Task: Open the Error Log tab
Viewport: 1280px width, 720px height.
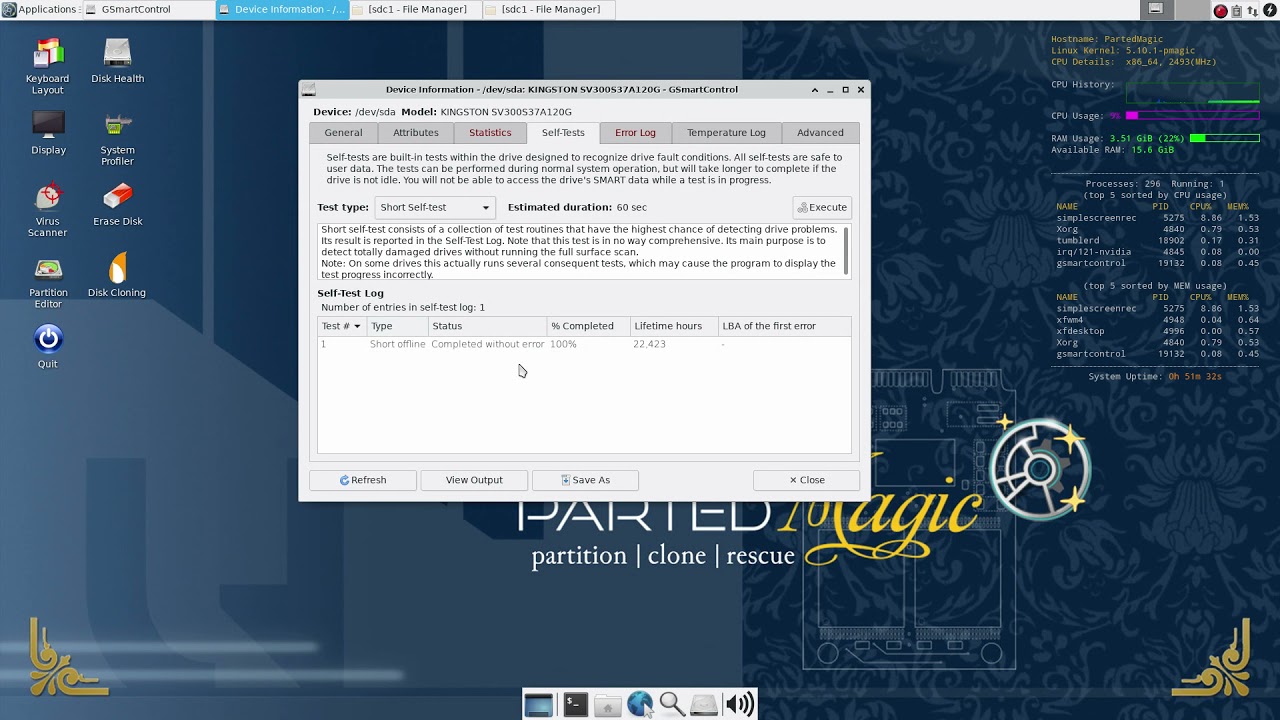Action: click(635, 133)
